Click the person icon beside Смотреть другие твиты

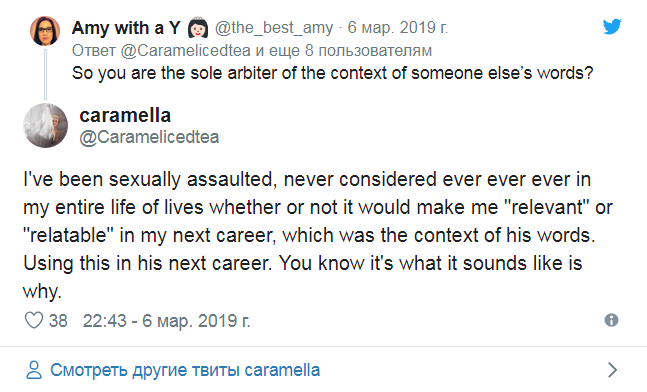[34, 370]
